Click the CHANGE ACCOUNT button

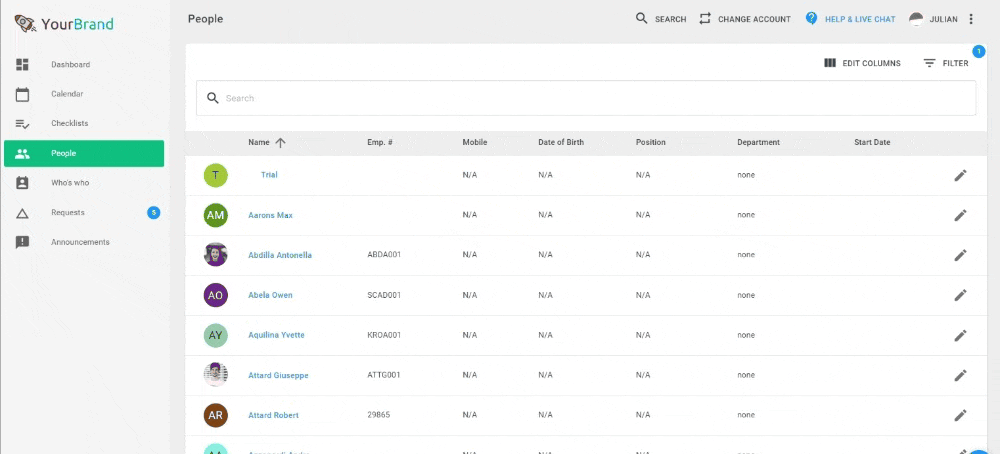click(745, 19)
